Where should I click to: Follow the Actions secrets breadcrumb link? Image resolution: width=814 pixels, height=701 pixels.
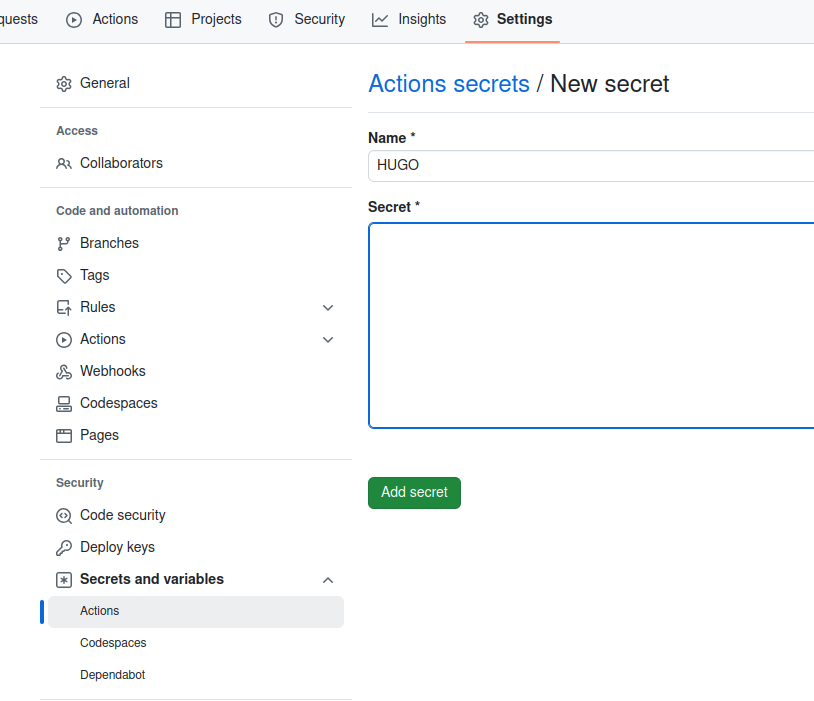[x=449, y=84]
